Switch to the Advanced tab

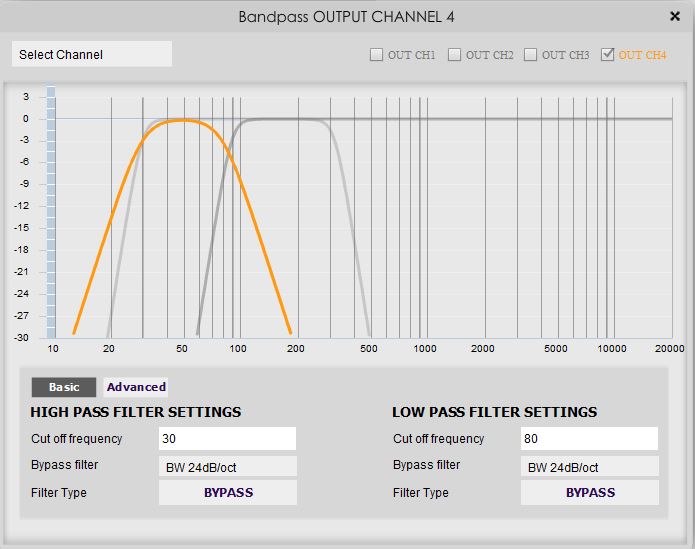click(x=136, y=387)
